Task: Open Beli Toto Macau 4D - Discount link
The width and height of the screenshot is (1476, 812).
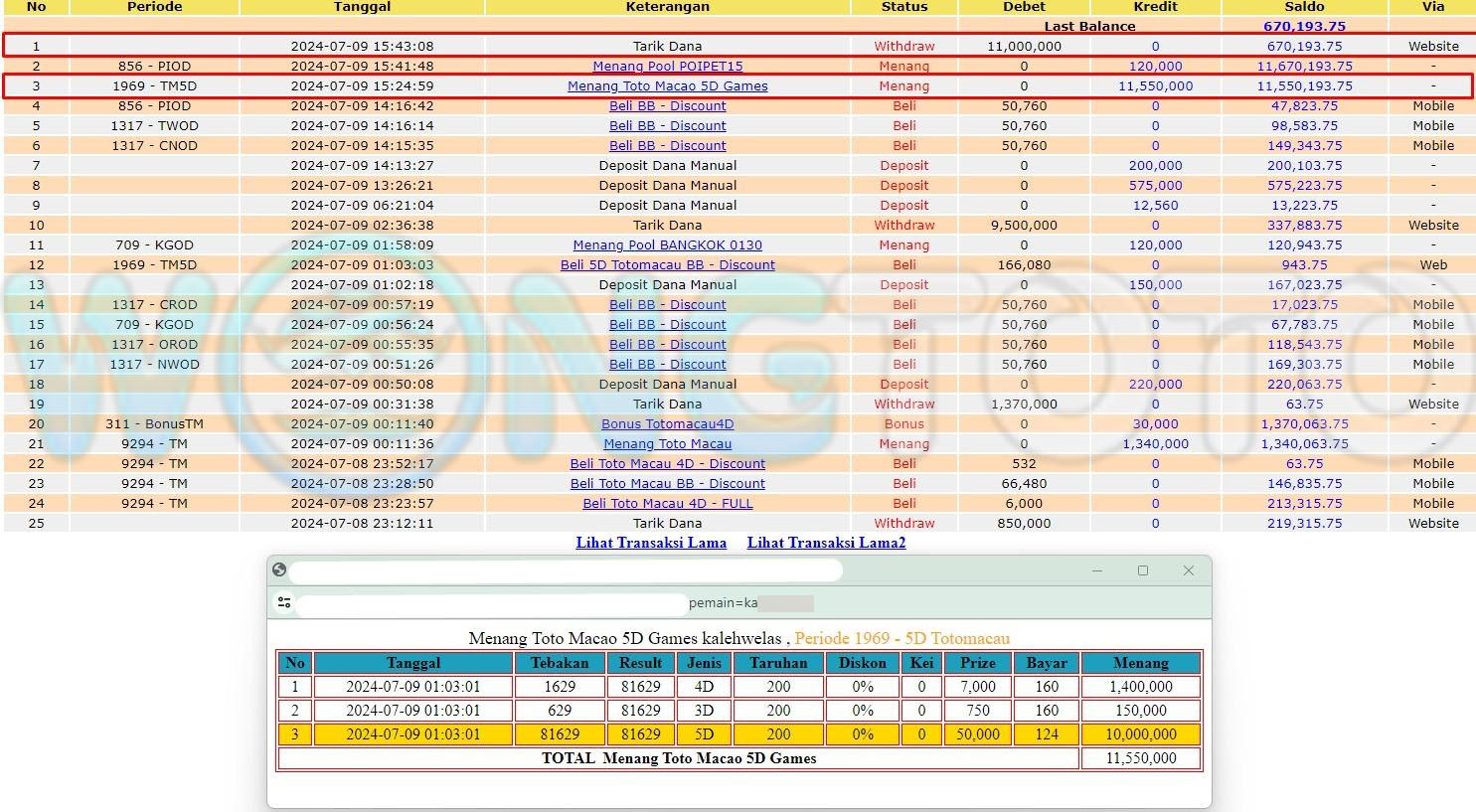Action: tap(667, 464)
